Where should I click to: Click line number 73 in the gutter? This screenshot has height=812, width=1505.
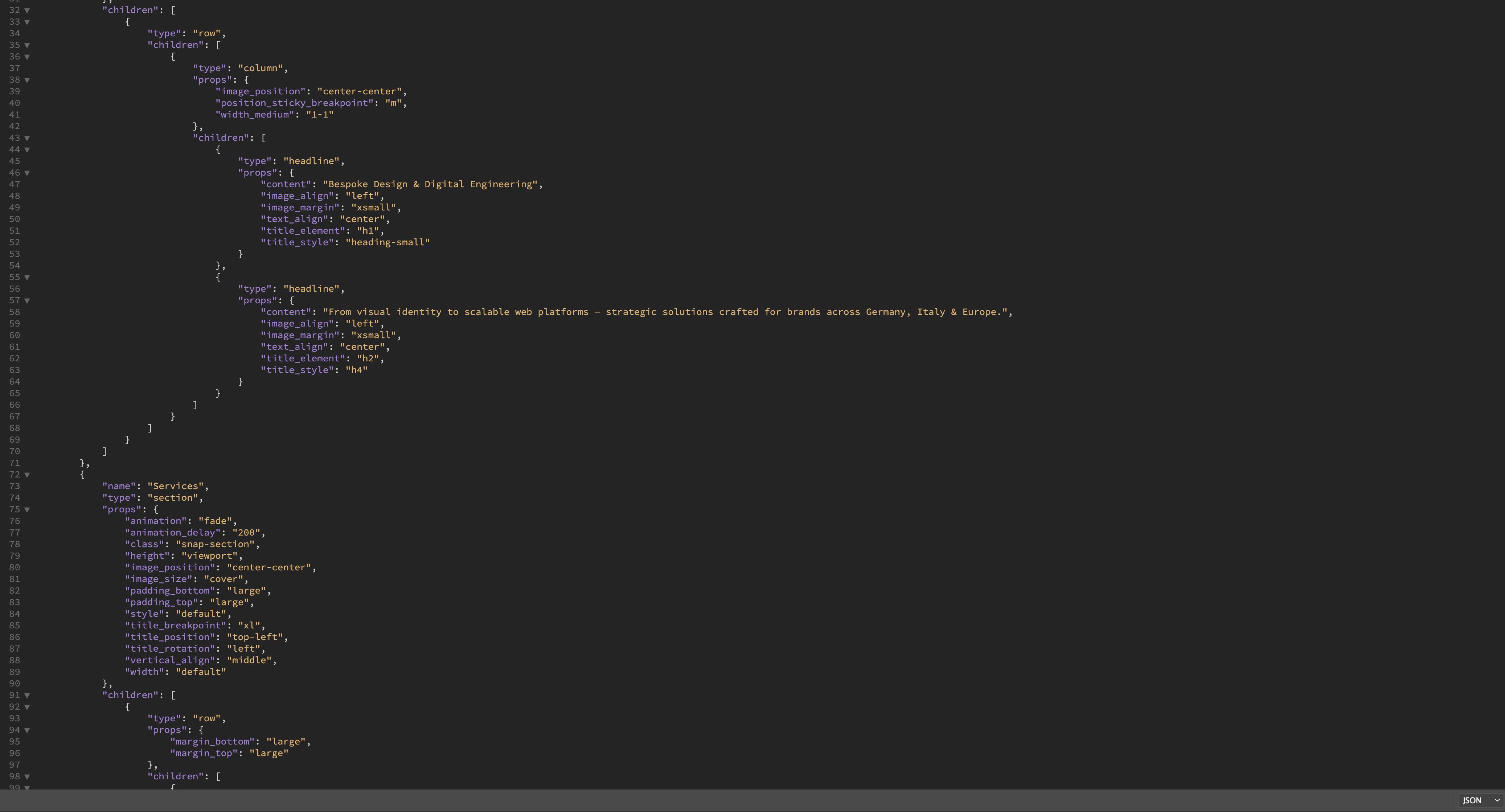click(14, 486)
